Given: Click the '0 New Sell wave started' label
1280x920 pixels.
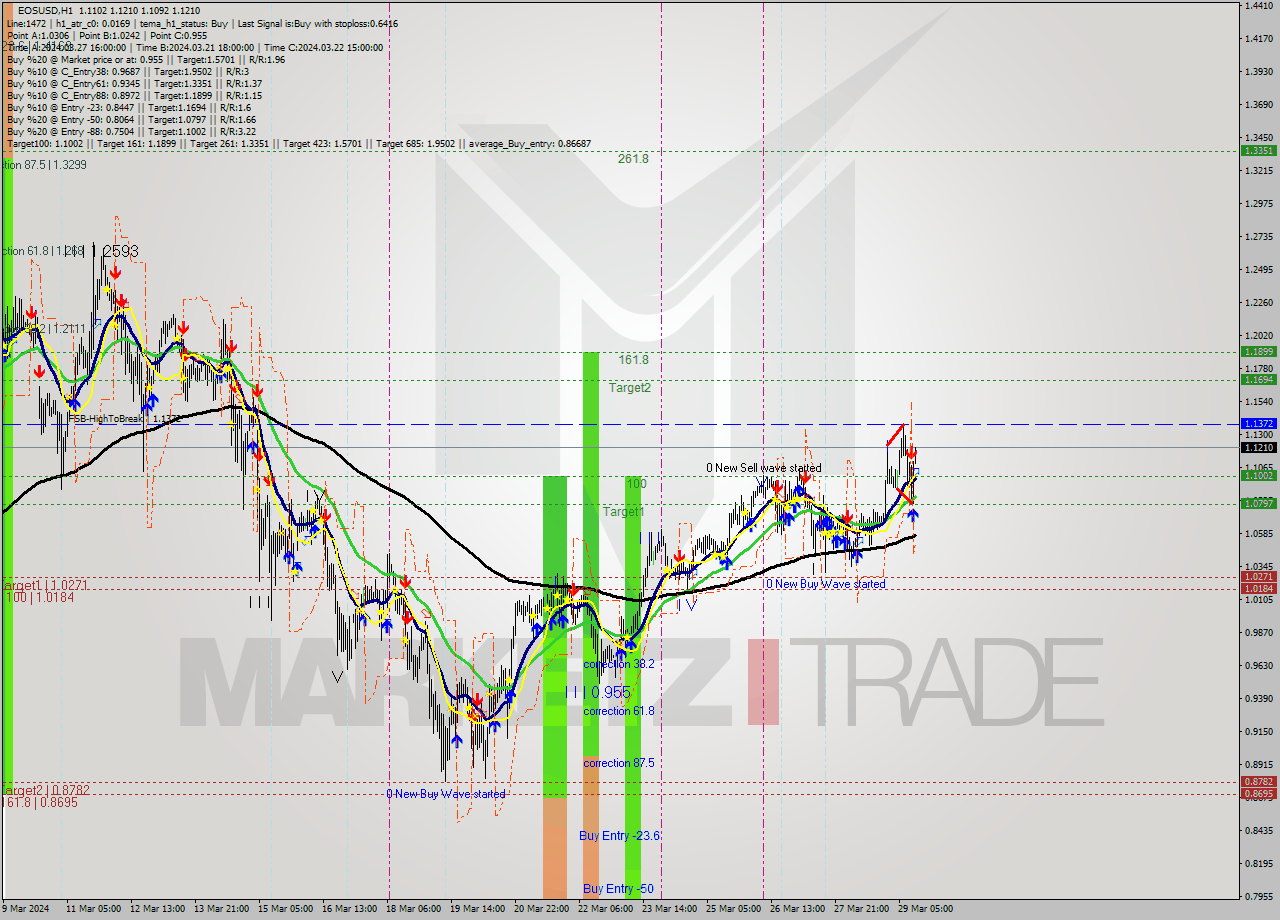Looking at the screenshot, I should click(764, 468).
